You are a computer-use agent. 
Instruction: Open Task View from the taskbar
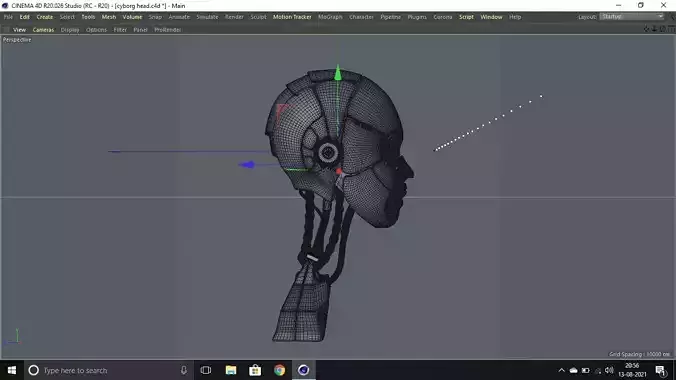(206, 370)
